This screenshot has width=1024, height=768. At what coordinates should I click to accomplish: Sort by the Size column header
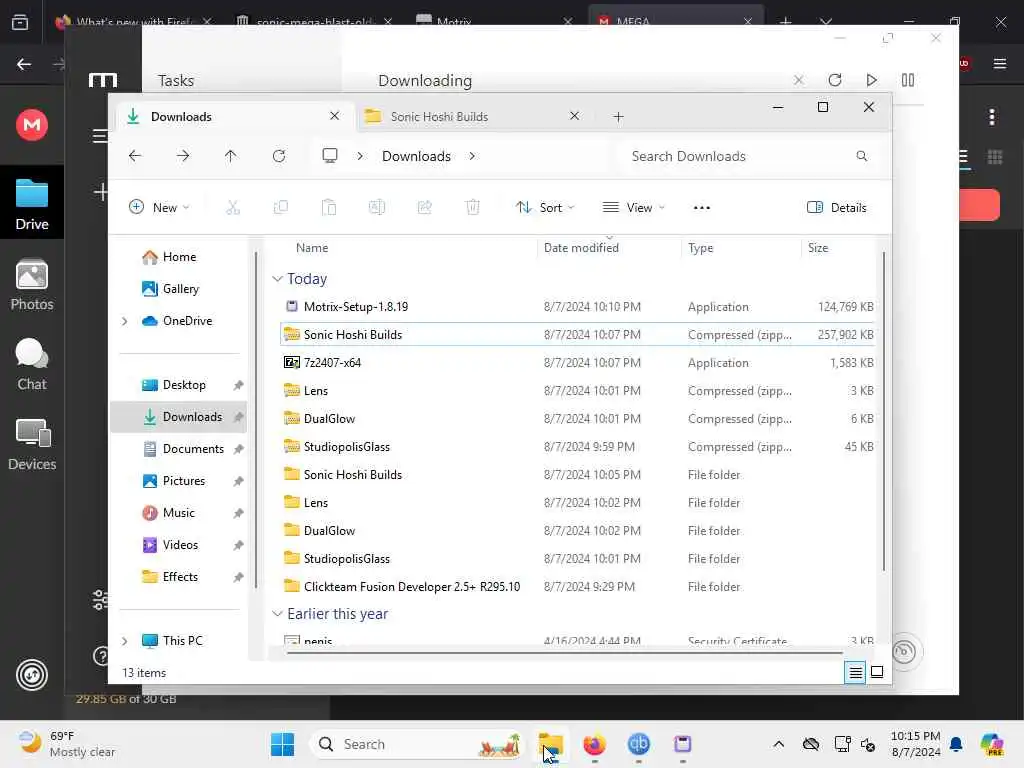point(818,248)
